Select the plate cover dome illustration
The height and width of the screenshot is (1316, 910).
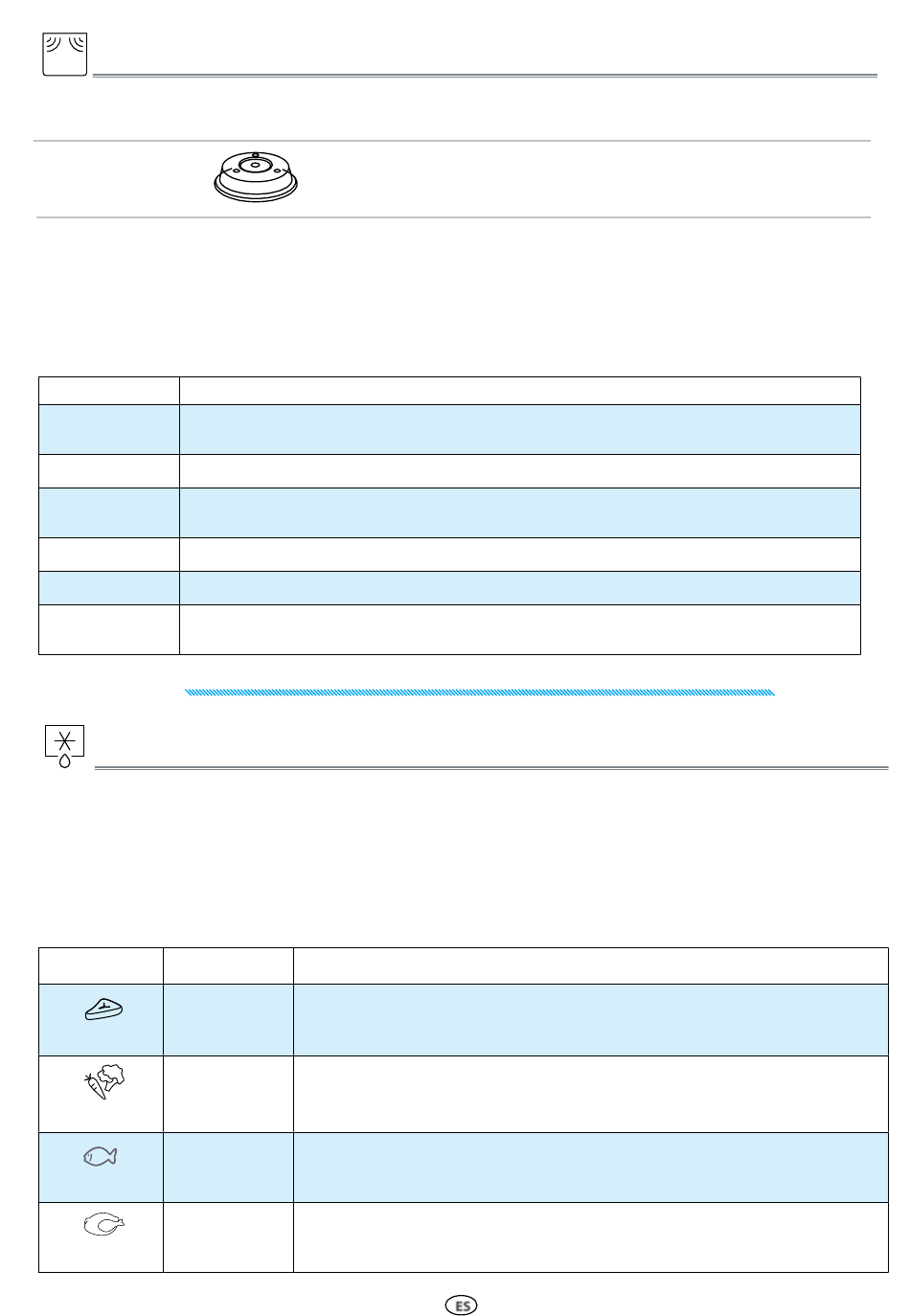(256, 176)
